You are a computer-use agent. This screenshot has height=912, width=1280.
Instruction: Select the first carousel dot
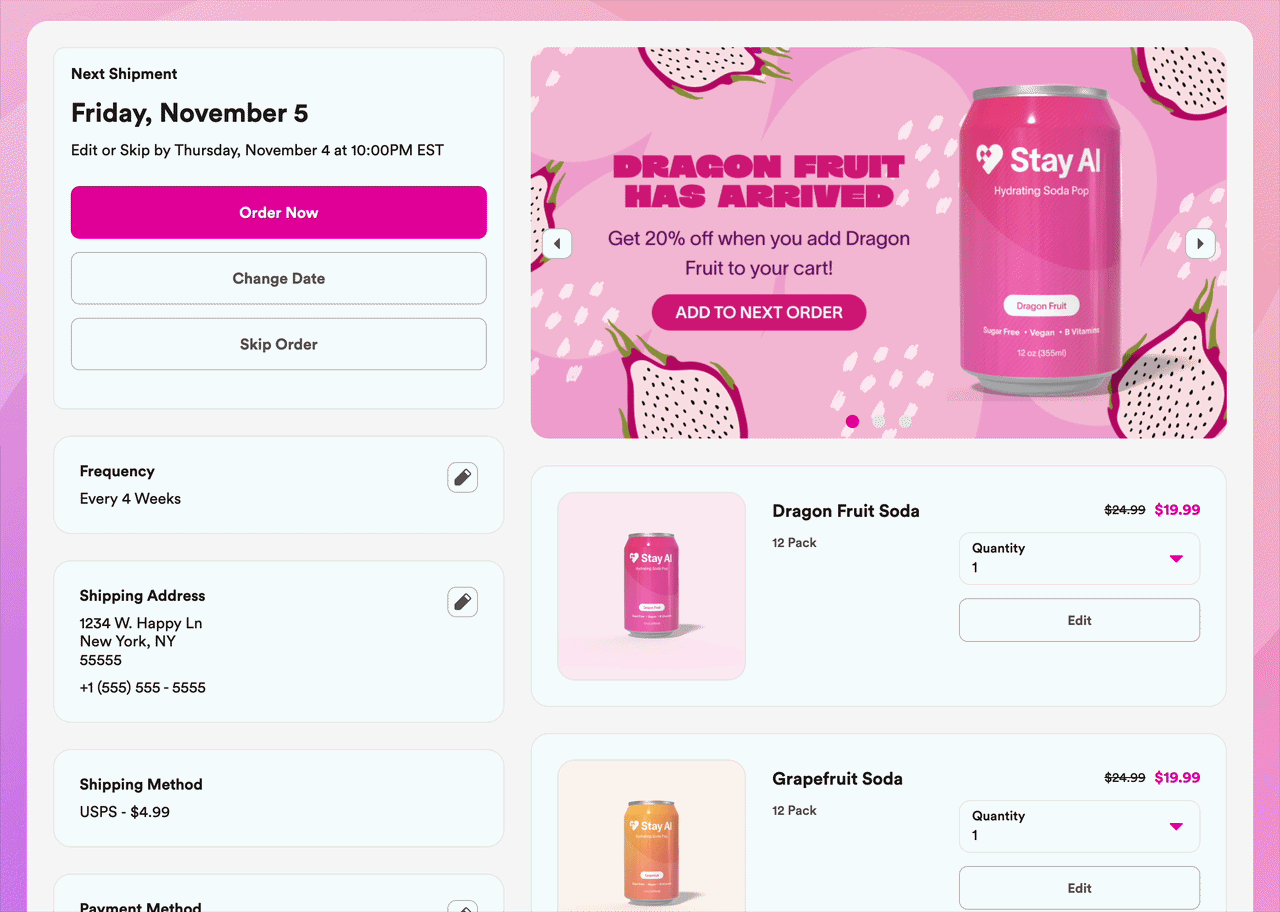pos(852,421)
